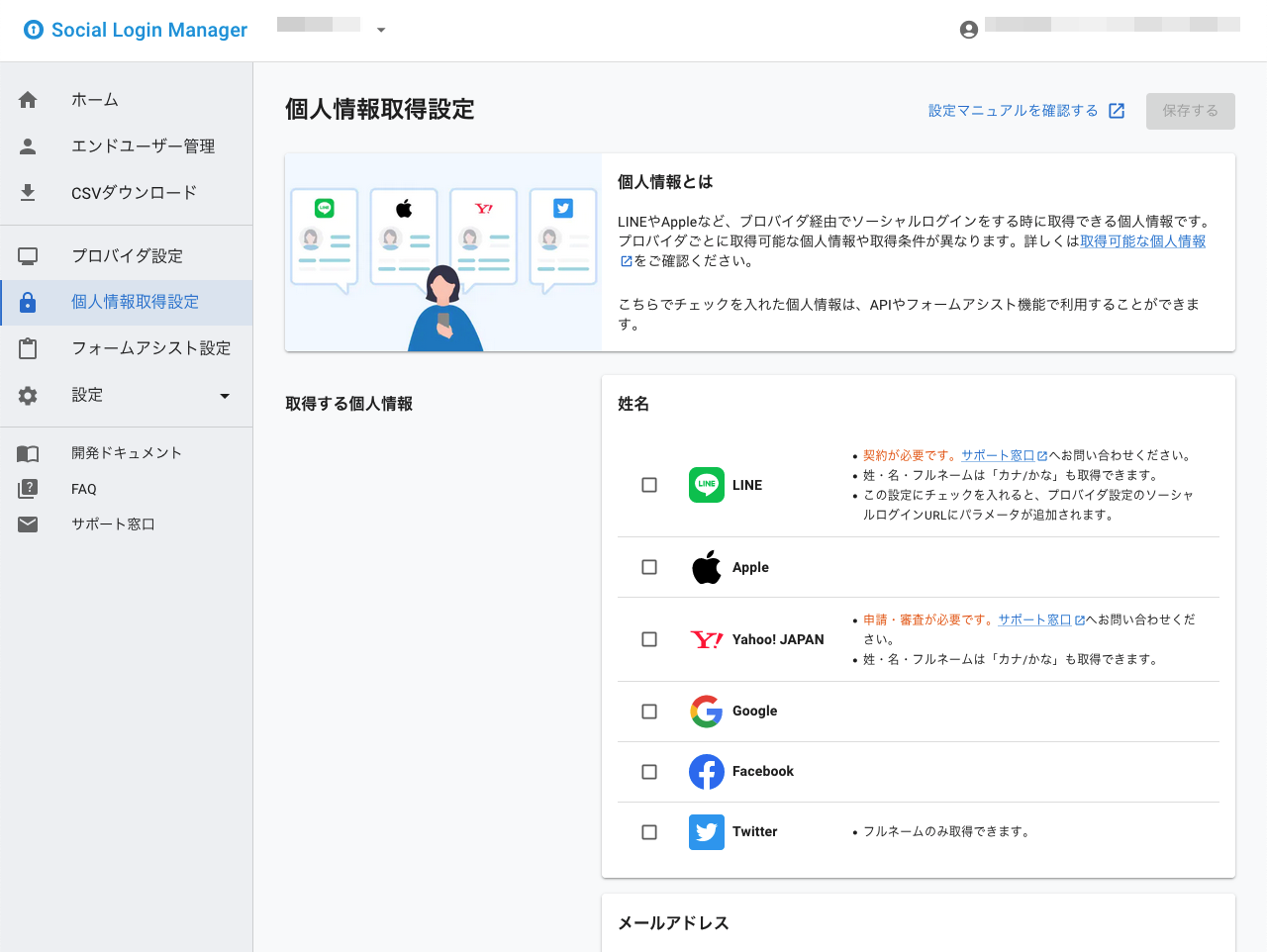This screenshot has width=1267, height=952.
Task: Expand the 設定 submenu arrow in the sidebar
Action: (x=225, y=396)
